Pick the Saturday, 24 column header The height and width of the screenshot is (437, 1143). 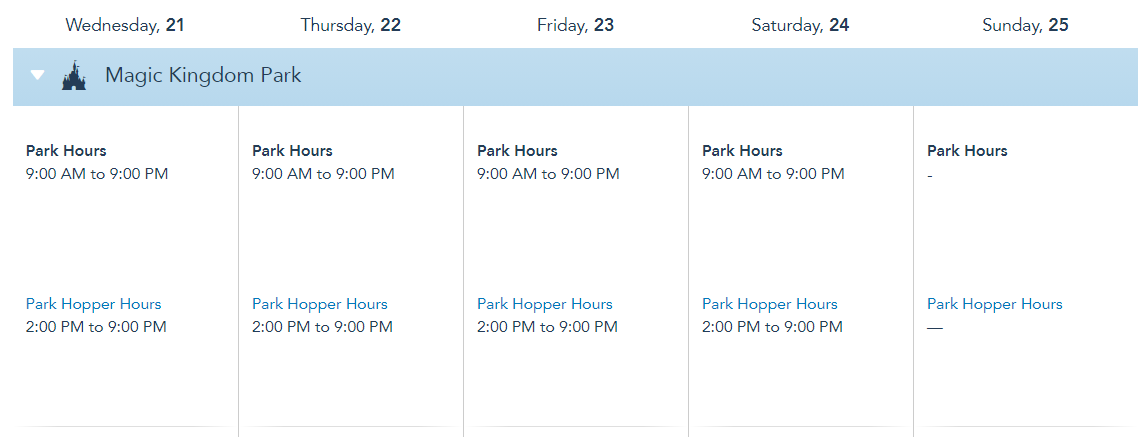point(800,25)
